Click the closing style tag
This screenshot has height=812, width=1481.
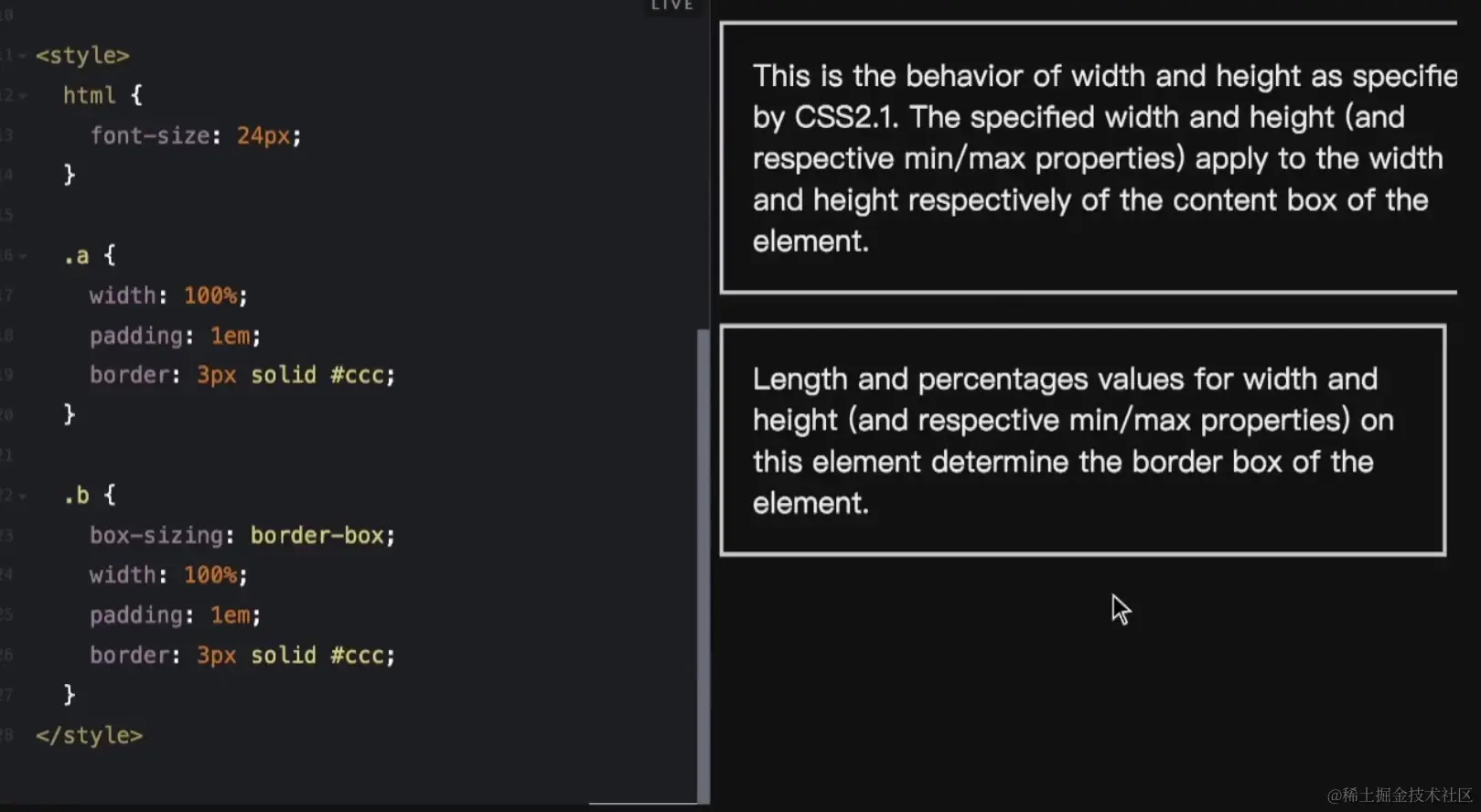click(89, 736)
